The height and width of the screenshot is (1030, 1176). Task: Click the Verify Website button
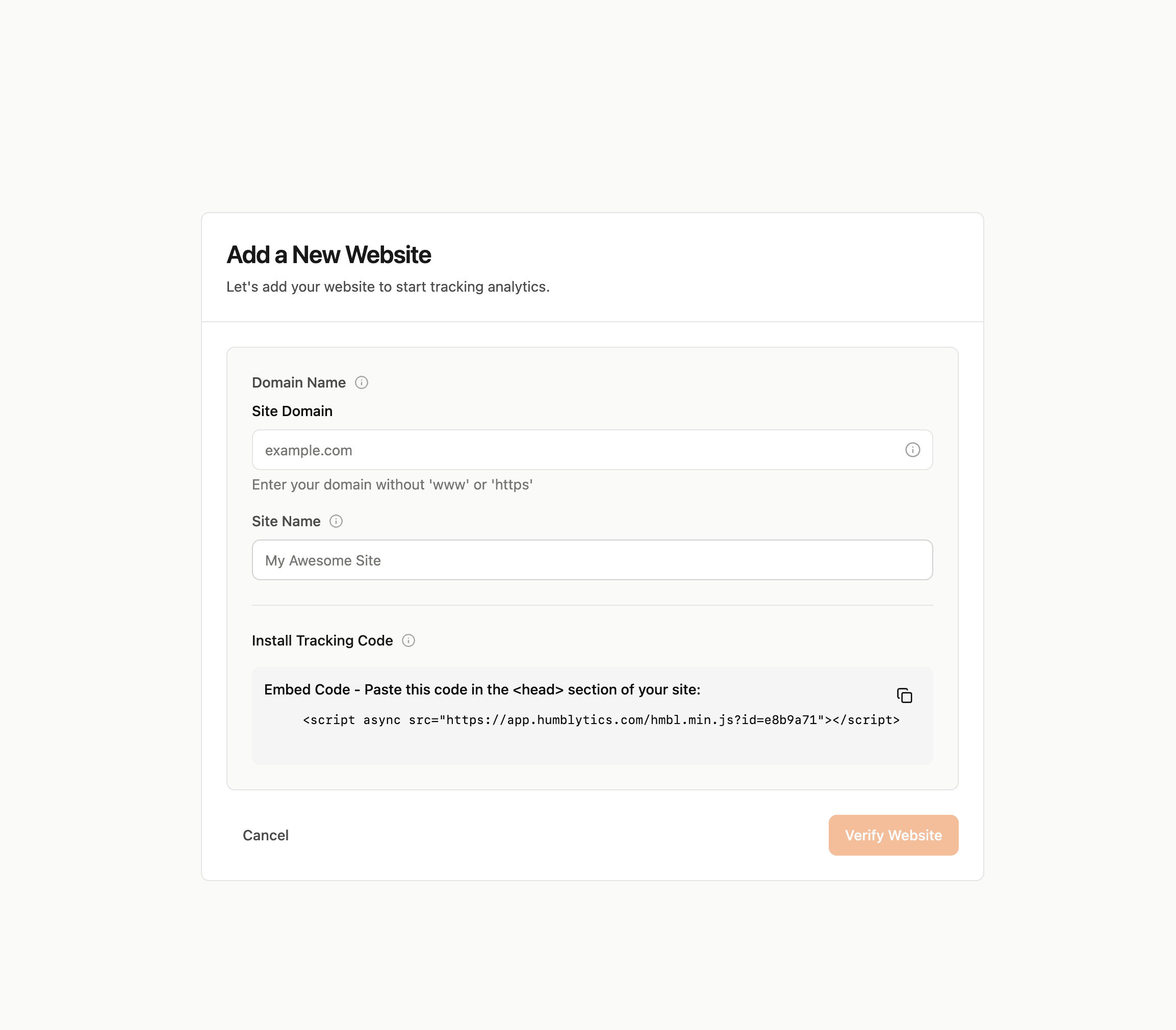[893, 835]
